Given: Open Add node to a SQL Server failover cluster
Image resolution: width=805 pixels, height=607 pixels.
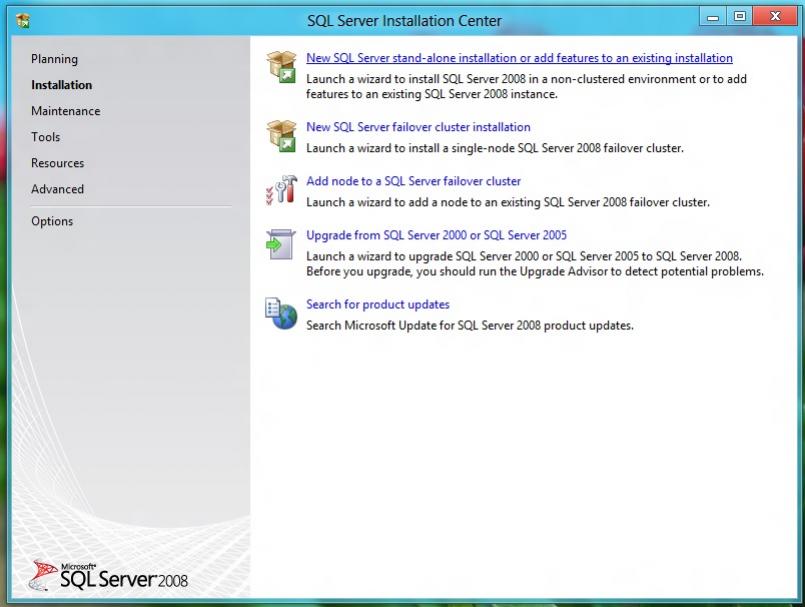Looking at the screenshot, I should click(x=413, y=181).
